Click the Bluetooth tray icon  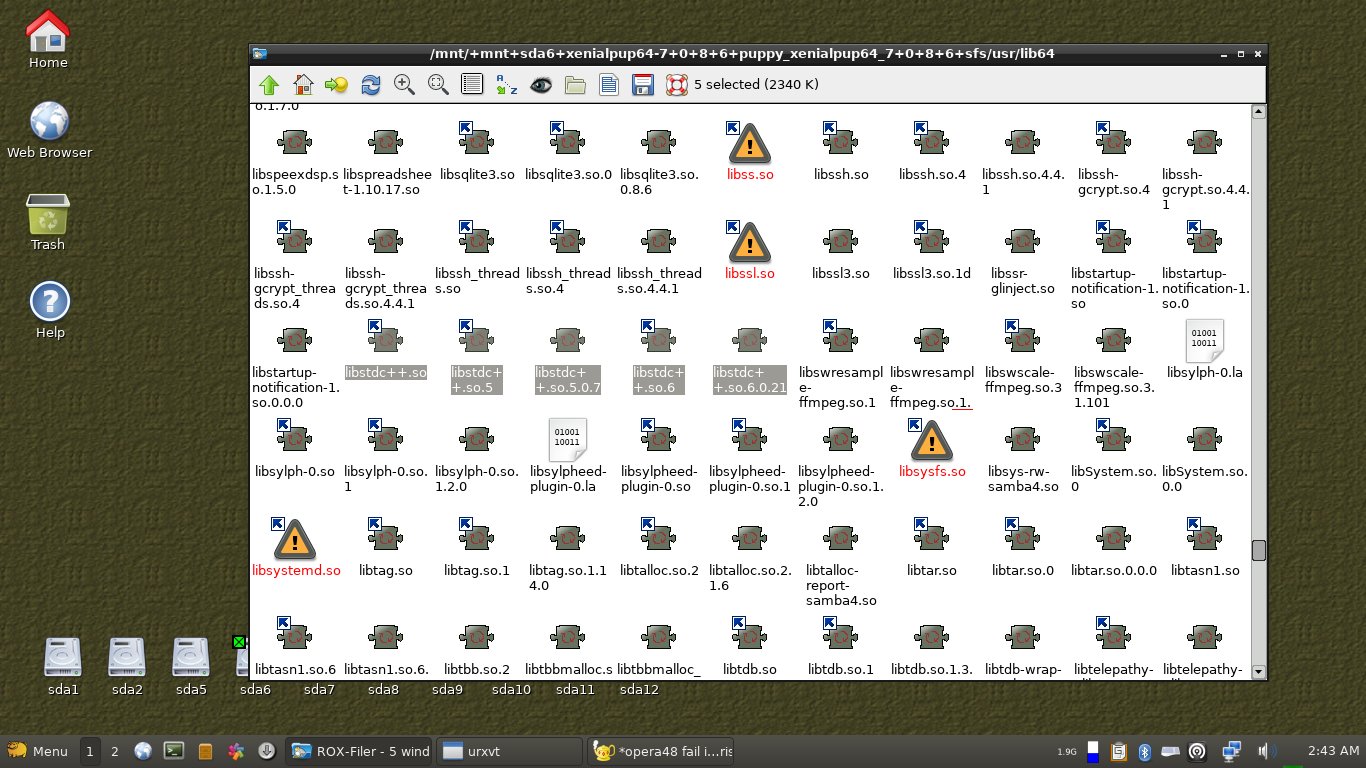coord(1147,751)
